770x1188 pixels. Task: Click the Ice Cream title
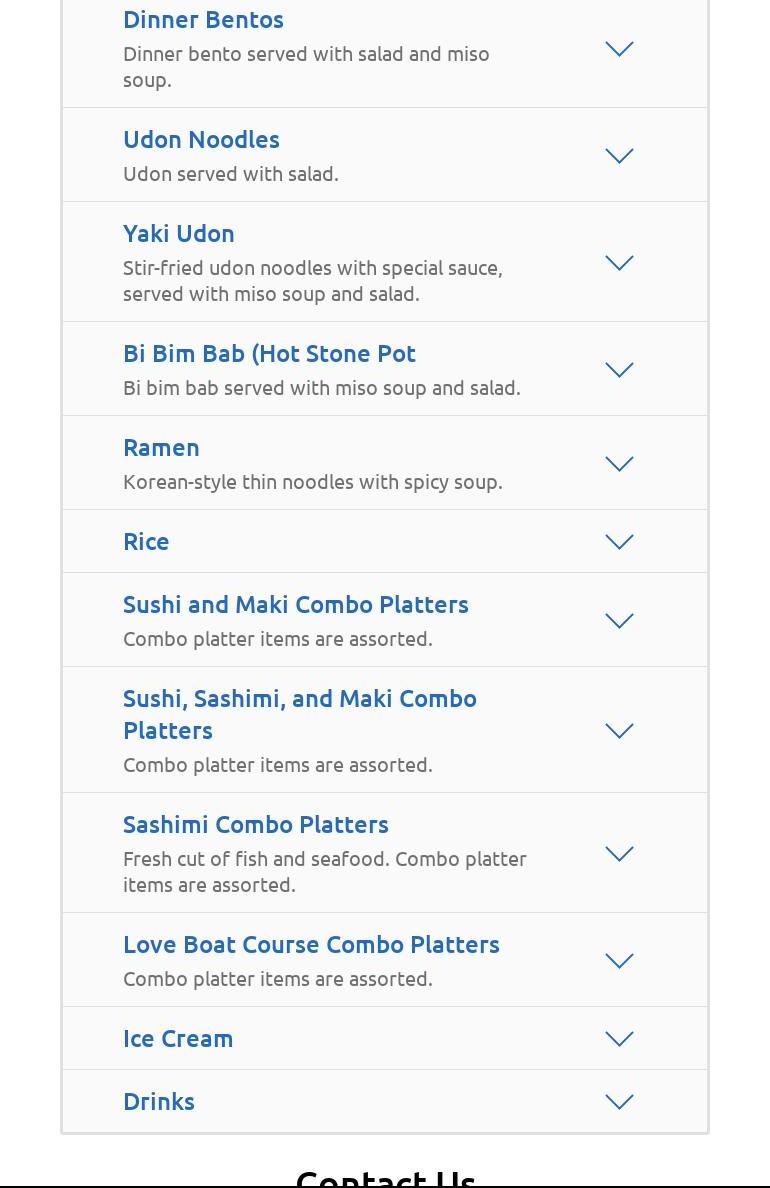tap(178, 1039)
